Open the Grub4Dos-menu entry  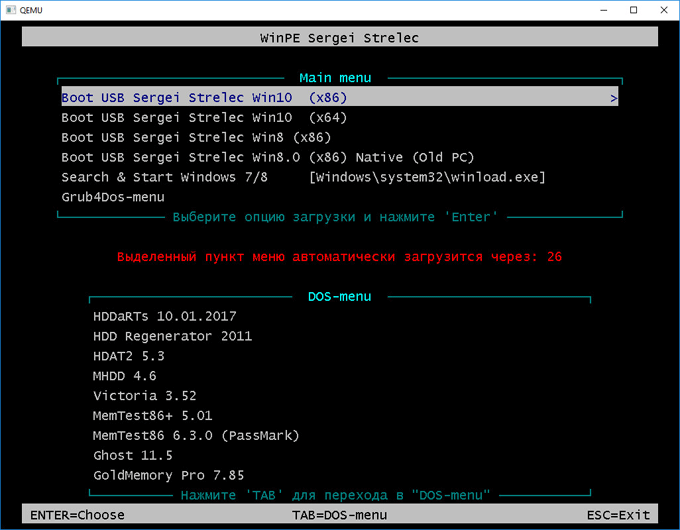tap(113, 197)
